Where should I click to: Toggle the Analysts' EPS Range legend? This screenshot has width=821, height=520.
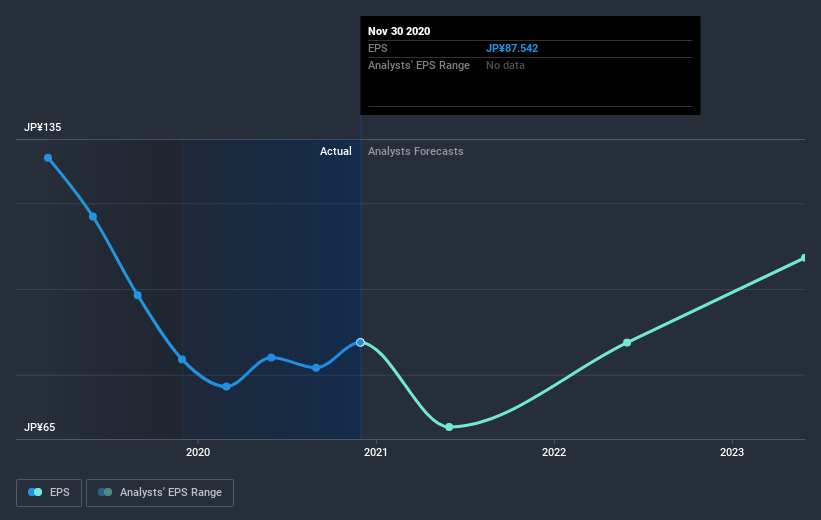(x=160, y=493)
